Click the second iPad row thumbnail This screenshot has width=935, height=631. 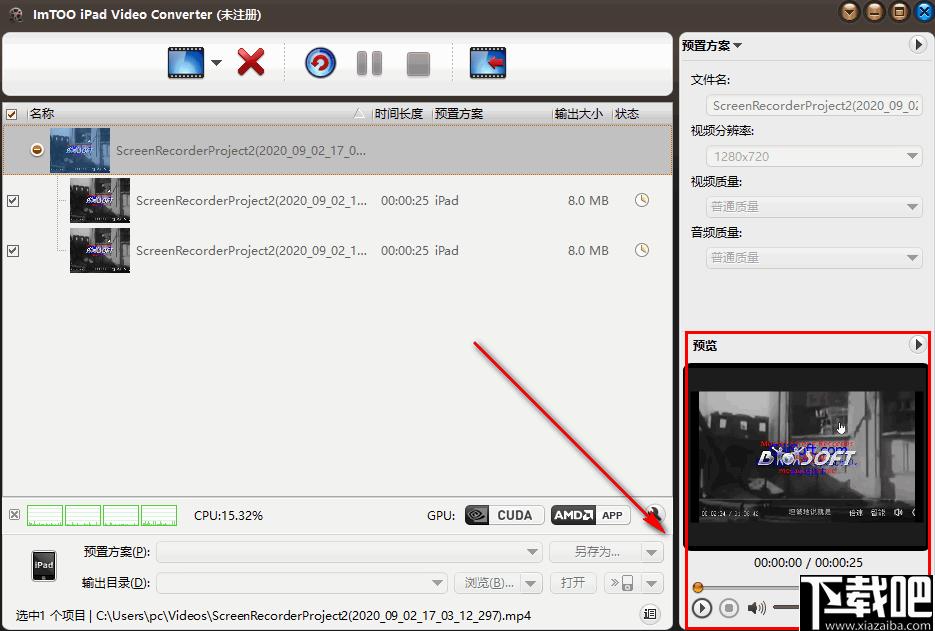(100, 250)
